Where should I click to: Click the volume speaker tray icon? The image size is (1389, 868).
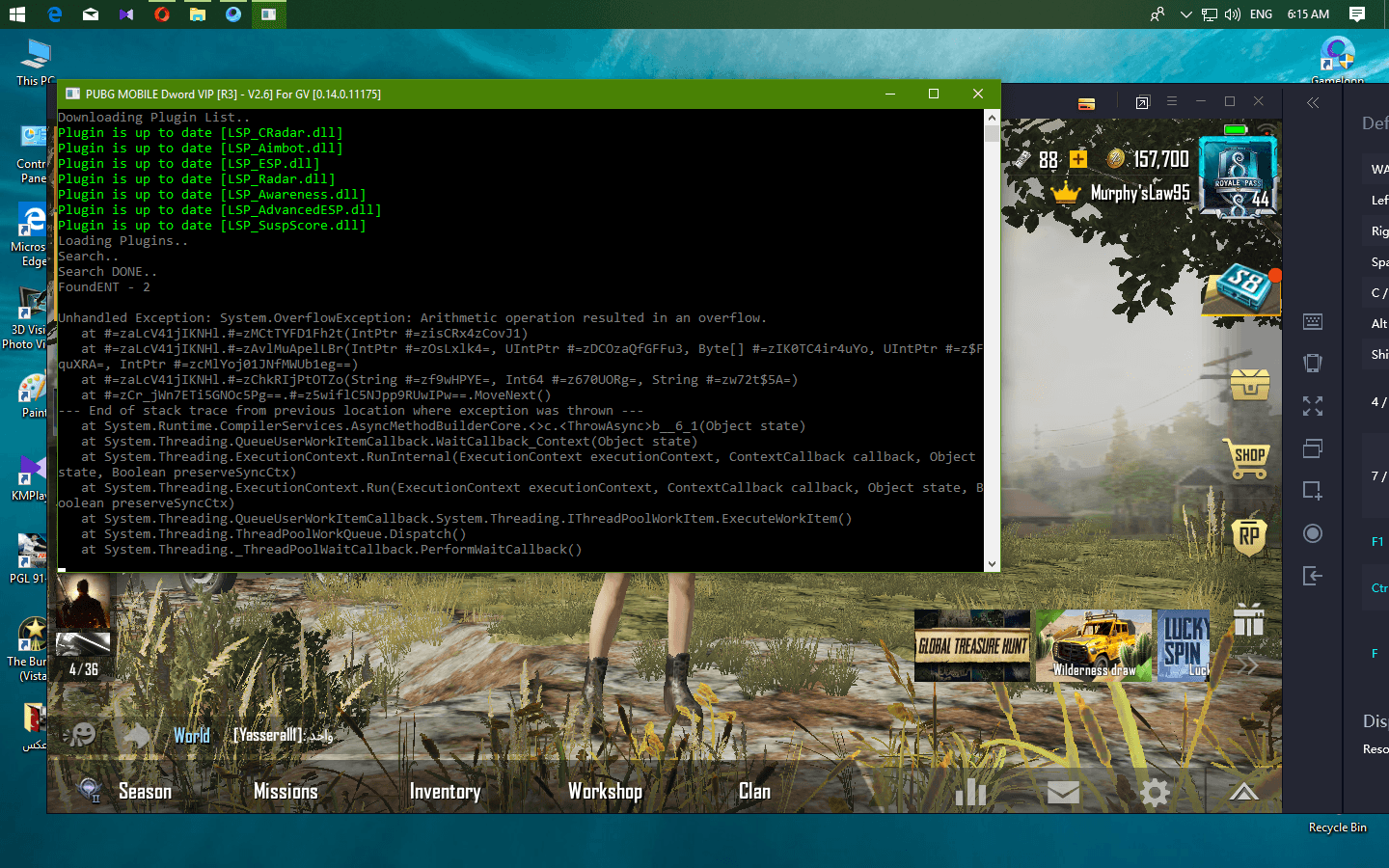[x=1232, y=14]
